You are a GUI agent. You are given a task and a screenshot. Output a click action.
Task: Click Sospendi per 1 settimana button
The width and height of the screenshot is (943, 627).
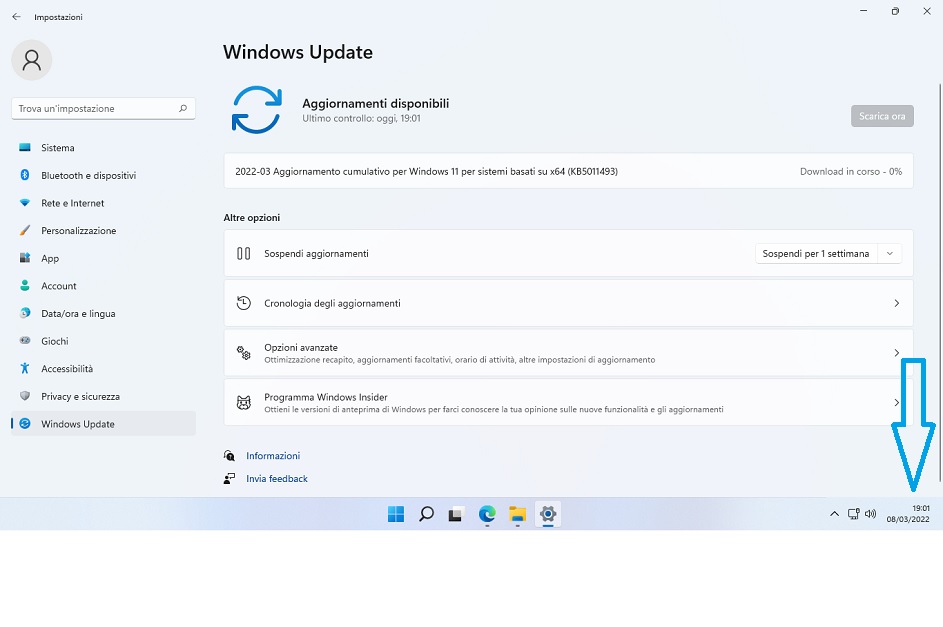[816, 254]
